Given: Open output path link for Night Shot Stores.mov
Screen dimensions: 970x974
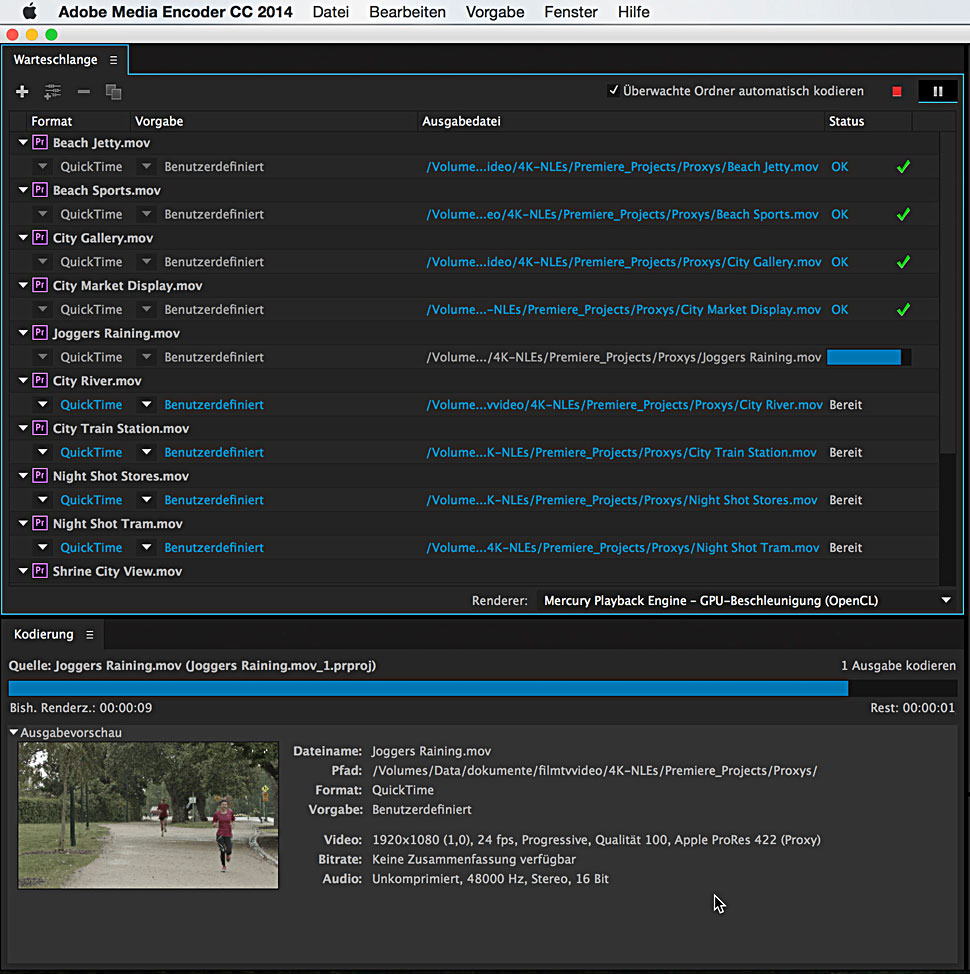Looking at the screenshot, I should pyautogui.click(x=622, y=499).
